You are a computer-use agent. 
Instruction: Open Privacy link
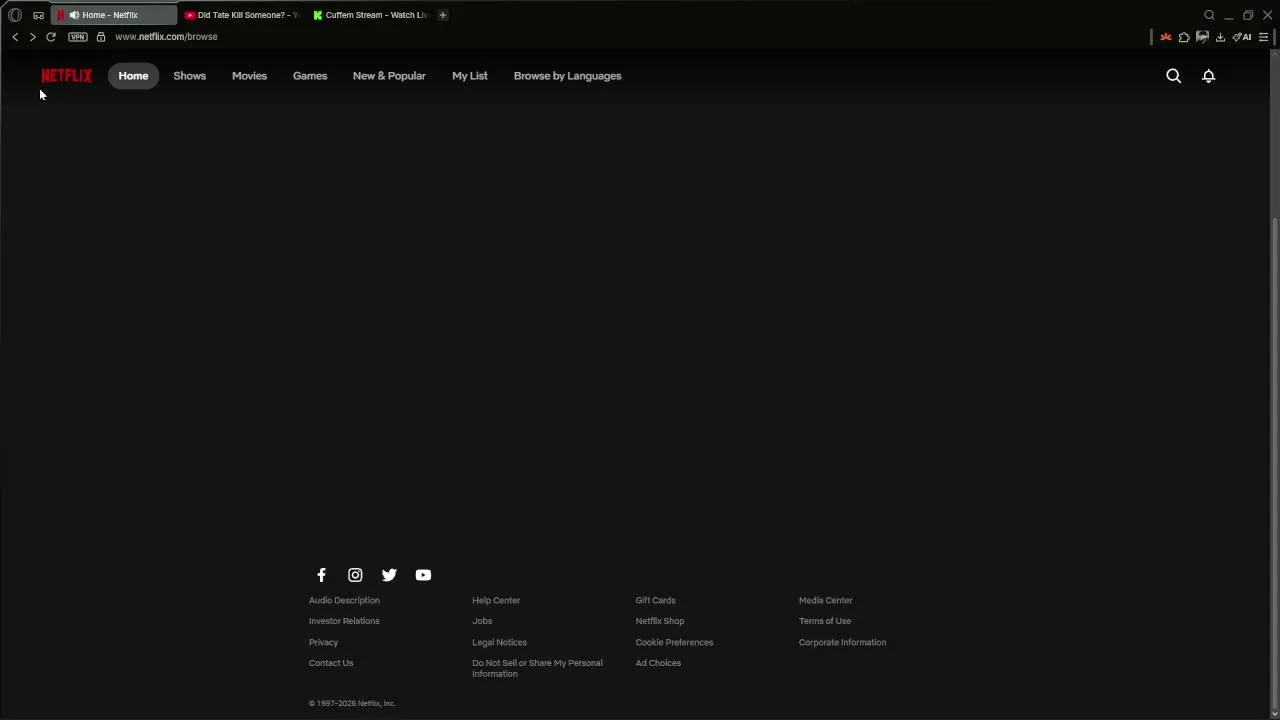pos(323,642)
